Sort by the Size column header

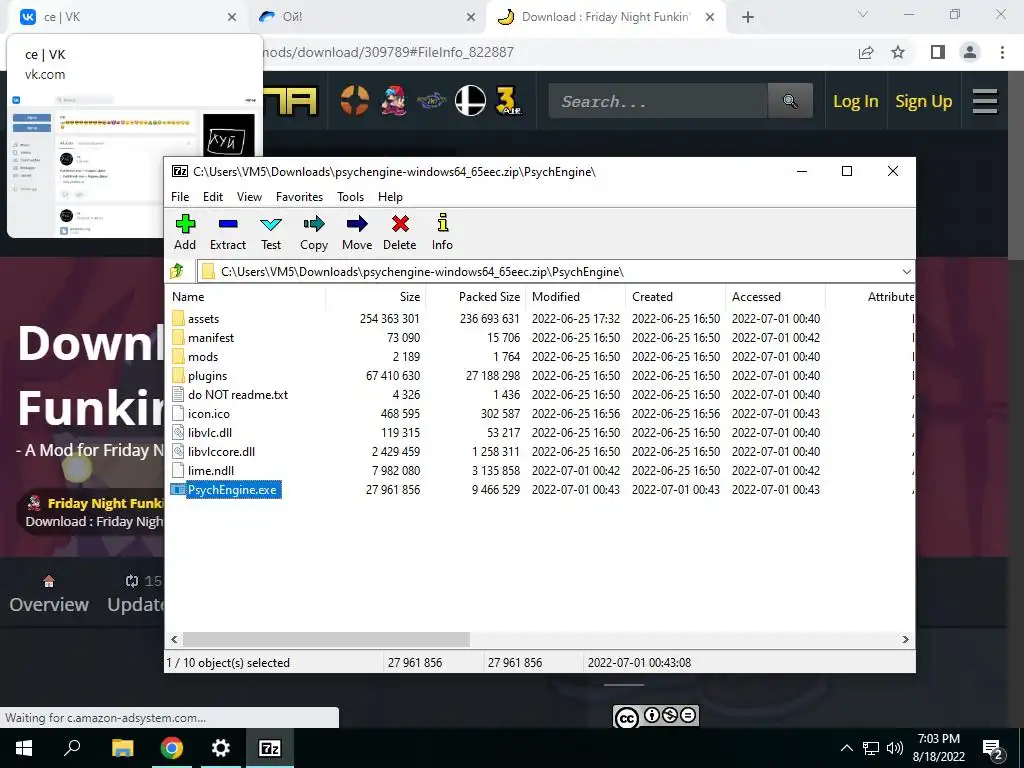coord(376,296)
